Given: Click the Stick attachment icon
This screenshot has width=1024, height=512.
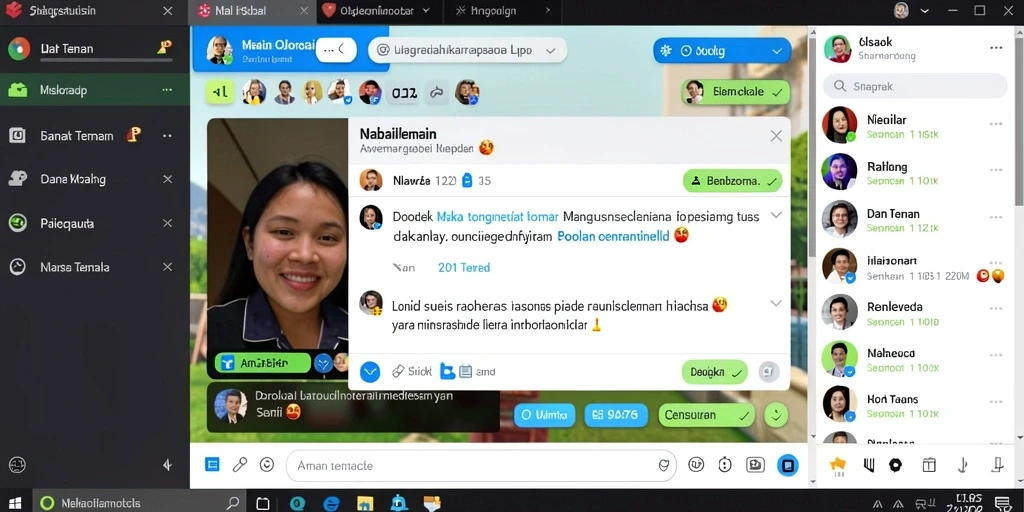Looking at the screenshot, I should (x=398, y=372).
